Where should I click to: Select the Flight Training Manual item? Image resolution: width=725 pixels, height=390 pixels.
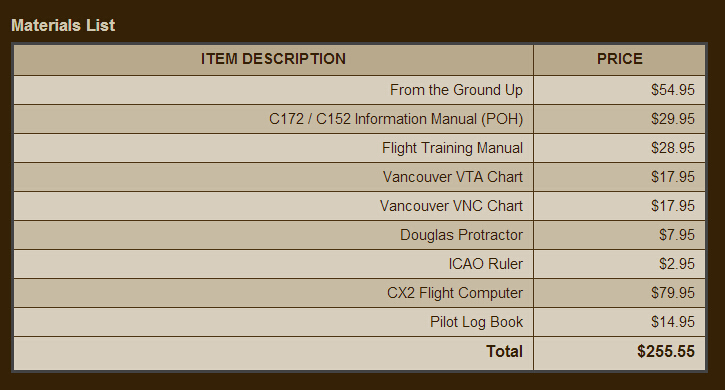pyautogui.click(x=452, y=148)
